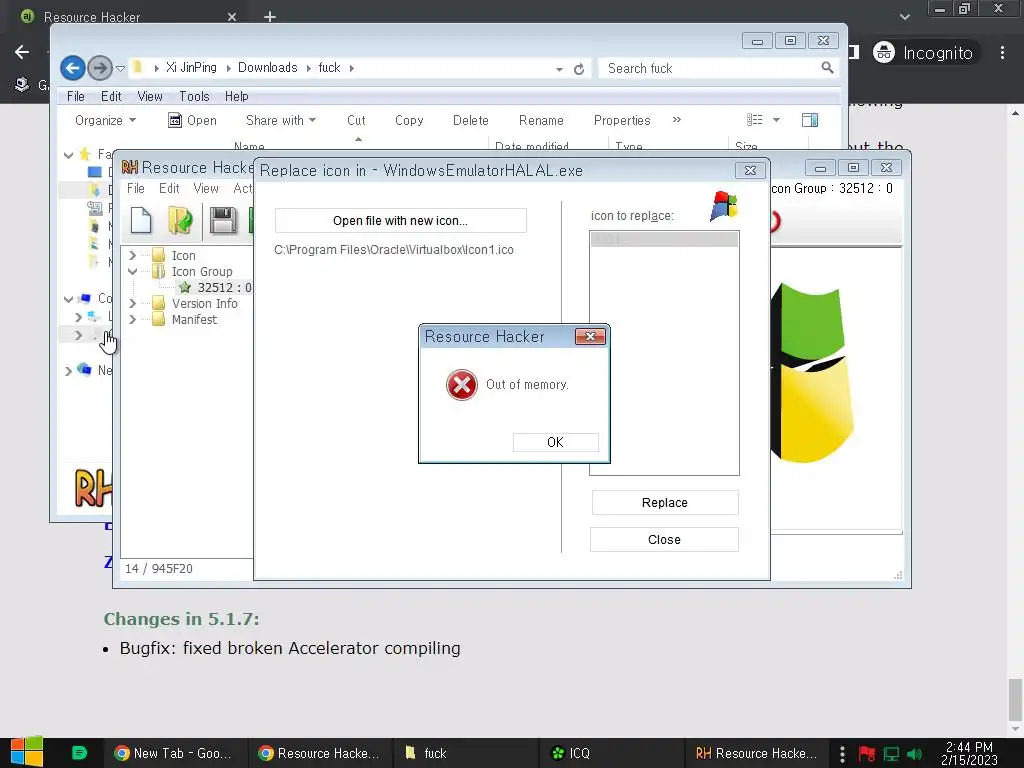Click Cut in Explorer toolbar
This screenshot has width=1024, height=768.
pos(356,120)
